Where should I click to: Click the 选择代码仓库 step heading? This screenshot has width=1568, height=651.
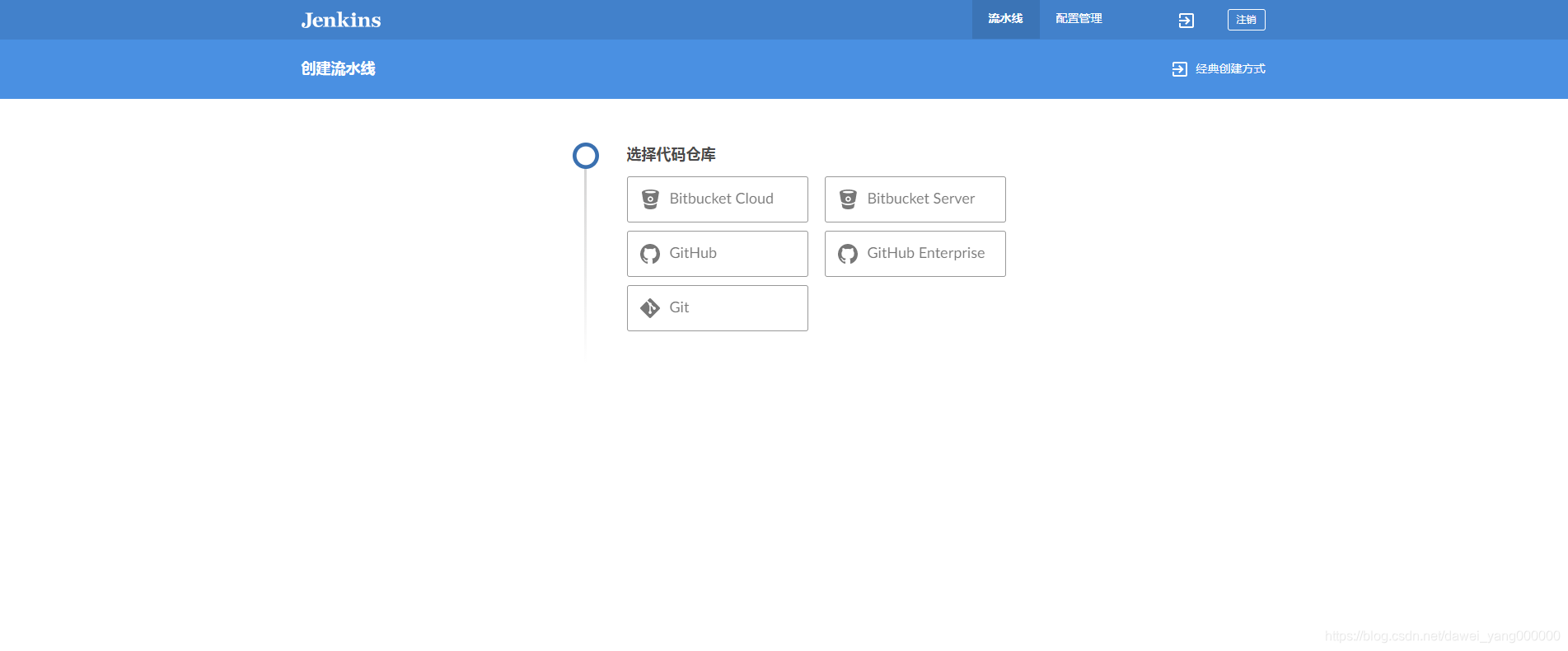coord(671,155)
